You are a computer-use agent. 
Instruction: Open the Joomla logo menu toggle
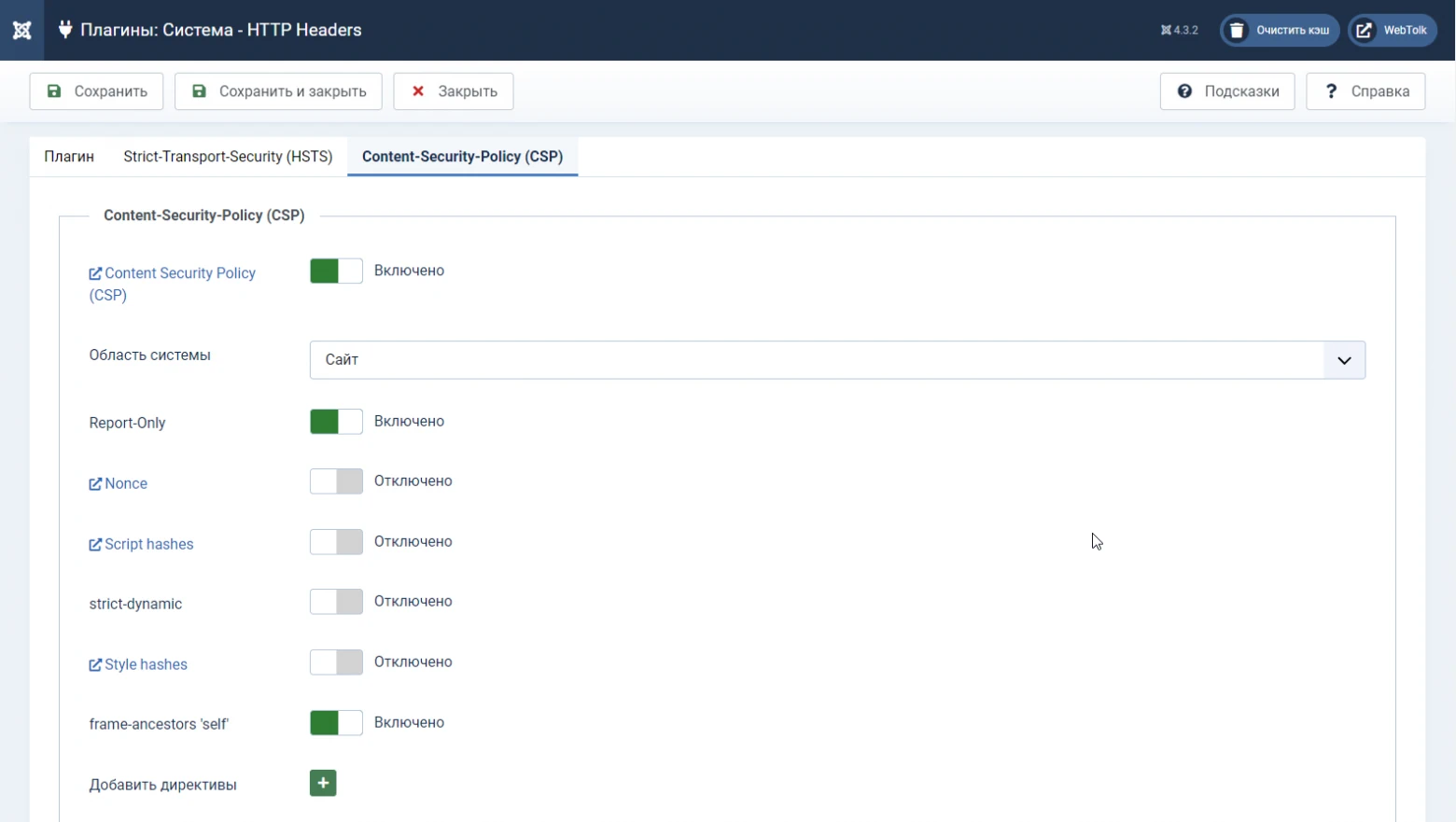[21, 30]
